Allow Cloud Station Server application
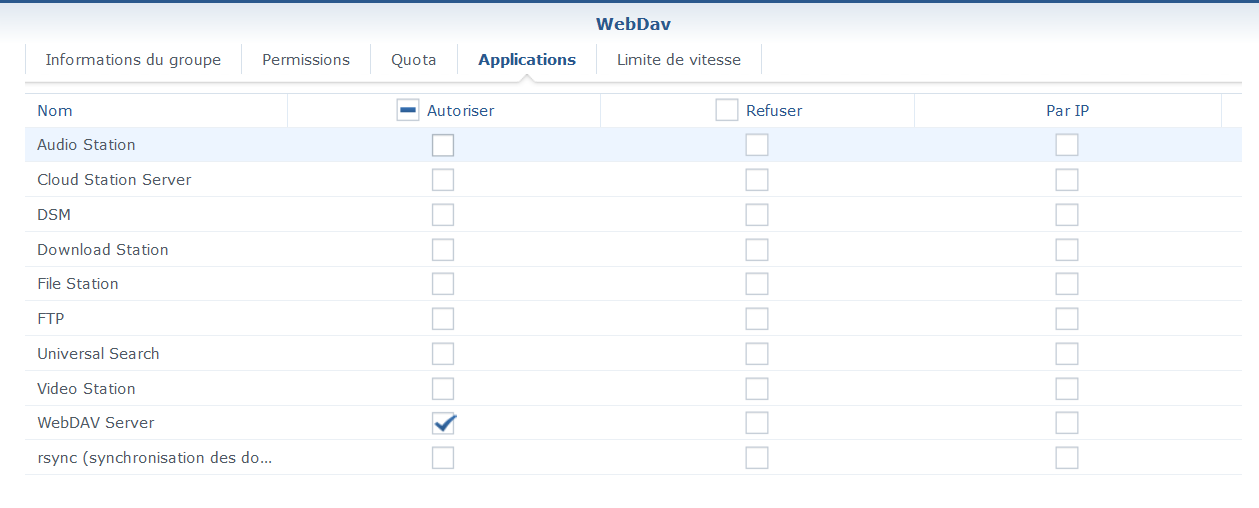 (x=443, y=180)
